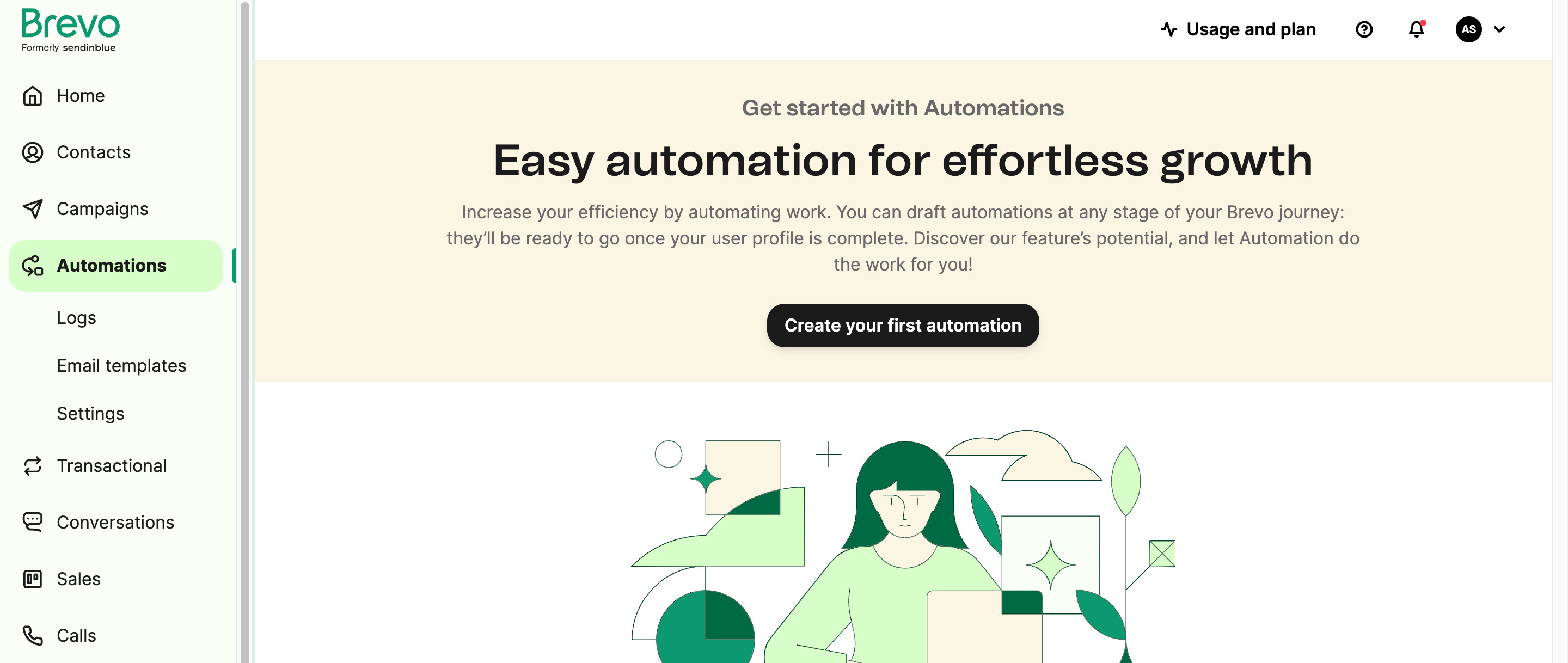Click the Sales icon in sidebar
1568x663 pixels.
(x=32, y=578)
